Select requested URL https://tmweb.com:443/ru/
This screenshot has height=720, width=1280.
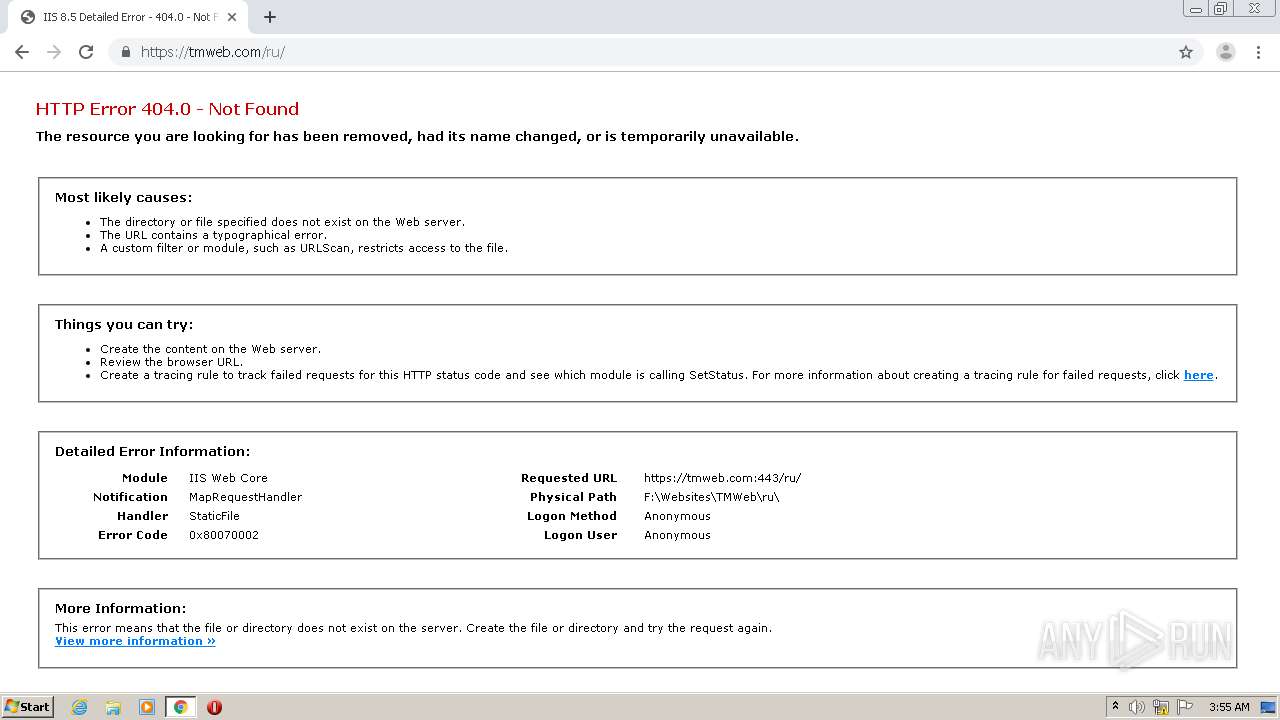[x=722, y=478]
